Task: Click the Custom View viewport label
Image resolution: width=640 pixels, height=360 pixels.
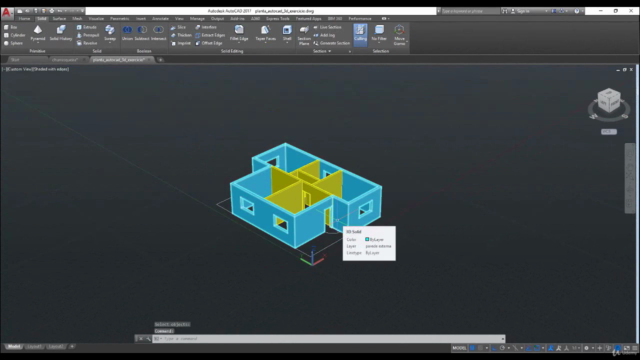Action: [x=20, y=69]
